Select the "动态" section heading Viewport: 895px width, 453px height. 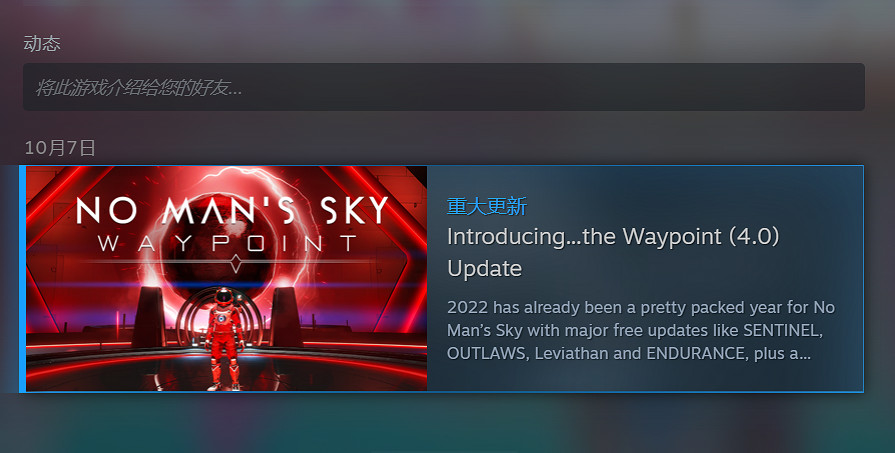pyautogui.click(x=42, y=43)
